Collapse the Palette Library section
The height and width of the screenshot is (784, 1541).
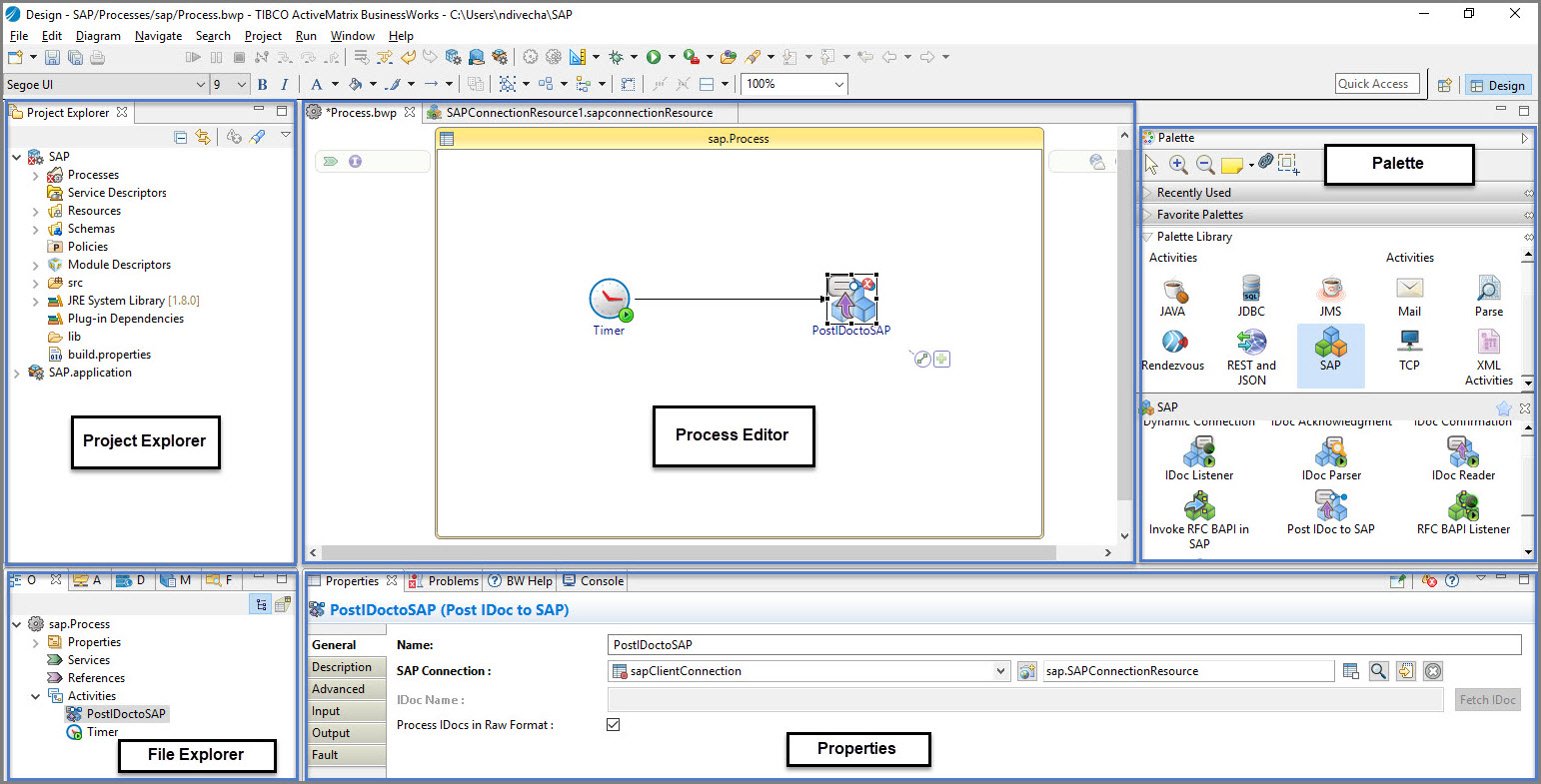click(x=1147, y=237)
